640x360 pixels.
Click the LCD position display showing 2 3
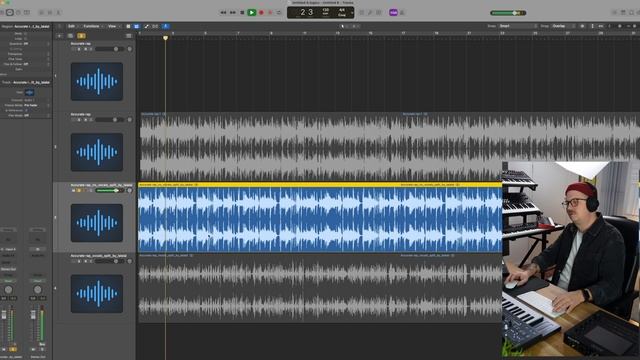click(306, 12)
